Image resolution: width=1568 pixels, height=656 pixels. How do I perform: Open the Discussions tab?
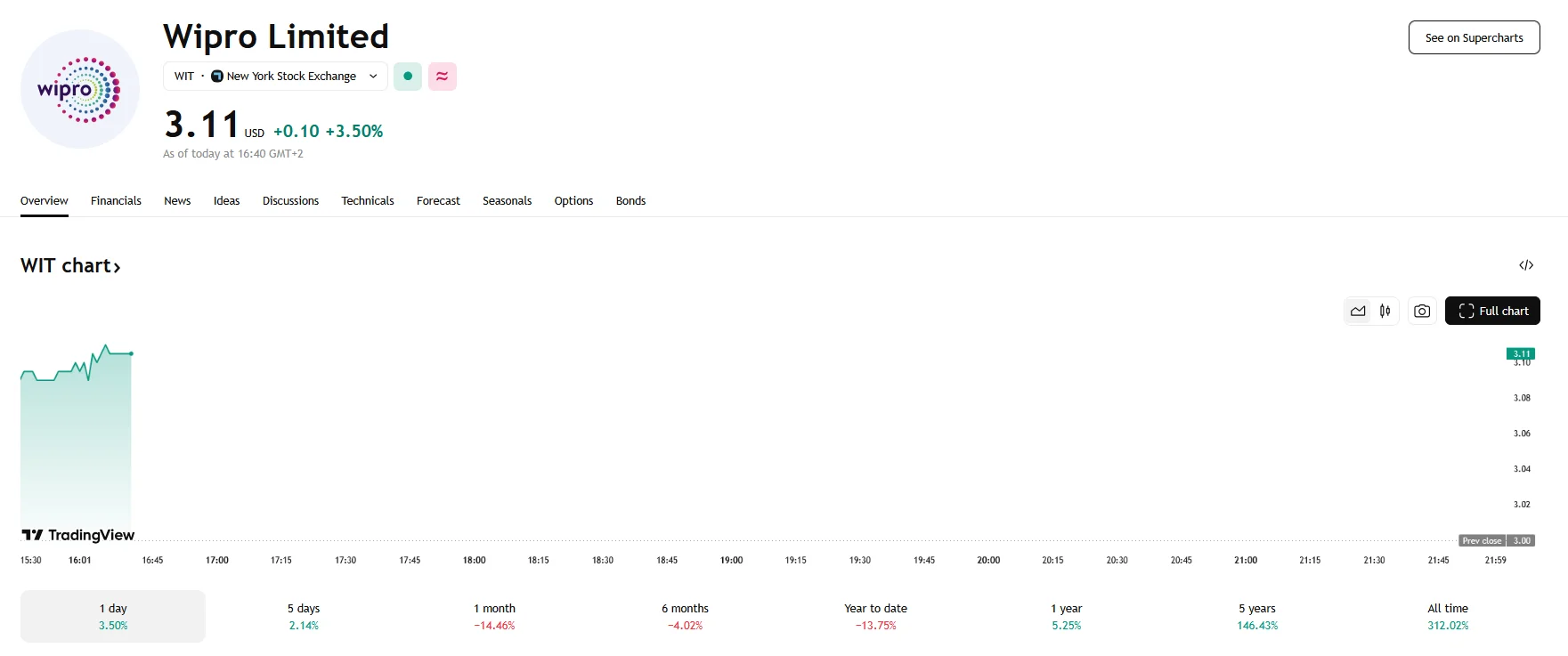290,201
